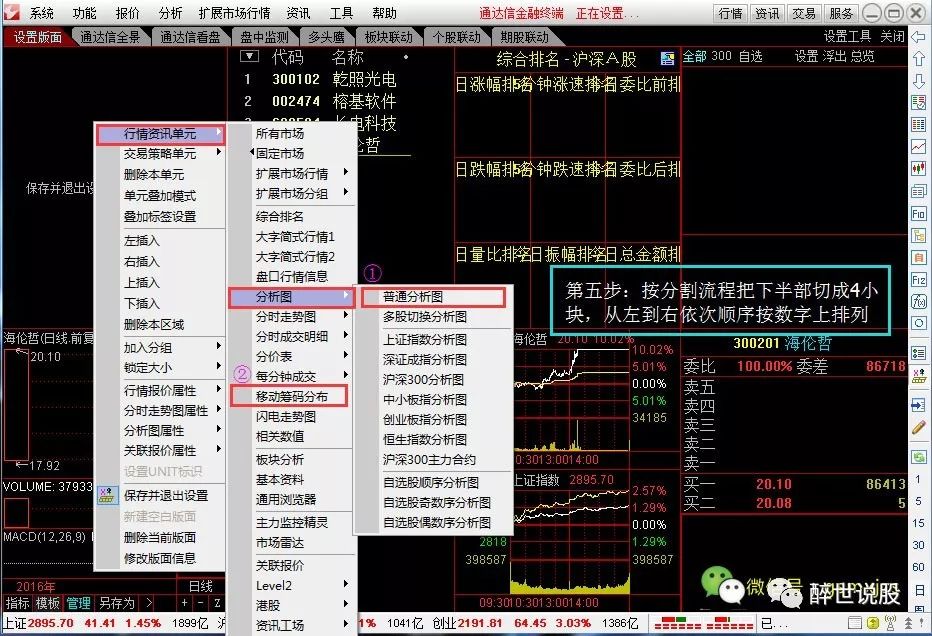Switch ranking filter to 300
This screenshot has width=932, height=636.
(721, 56)
